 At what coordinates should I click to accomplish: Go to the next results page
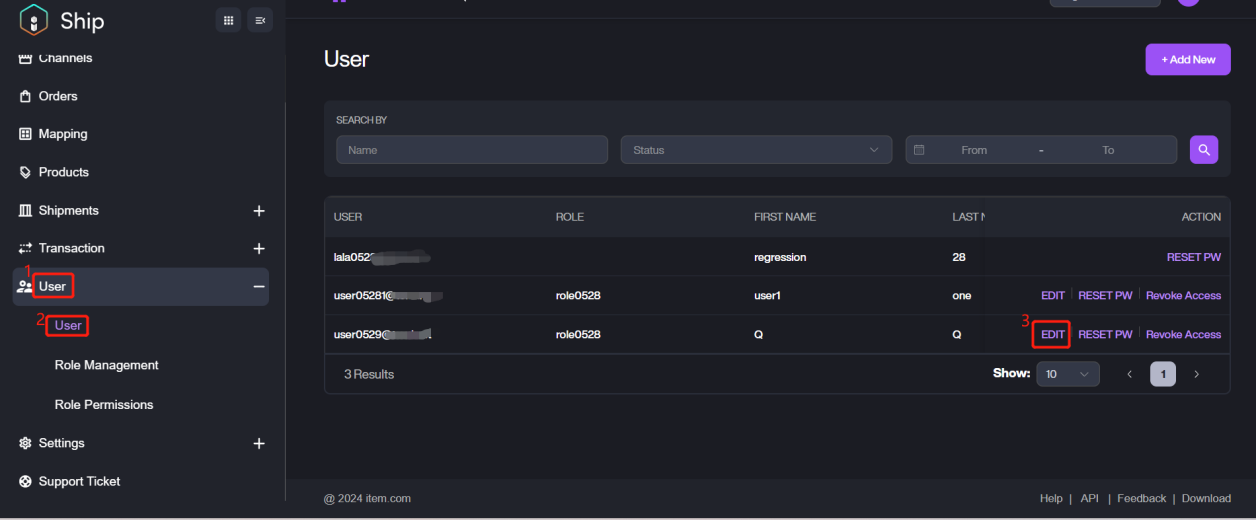tap(1196, 374)
